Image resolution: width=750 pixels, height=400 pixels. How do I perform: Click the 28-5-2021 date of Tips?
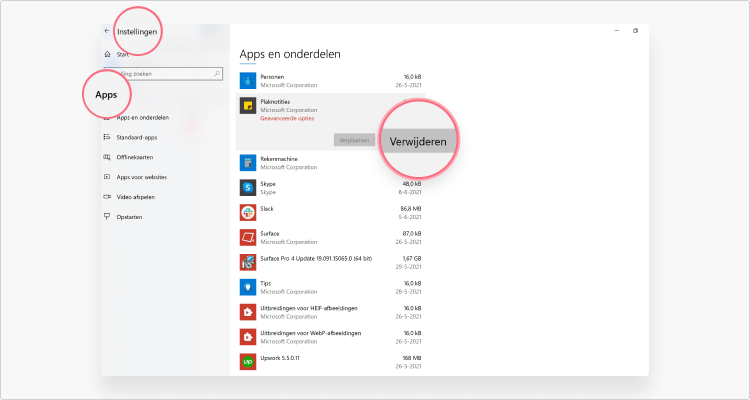[408, 292]
